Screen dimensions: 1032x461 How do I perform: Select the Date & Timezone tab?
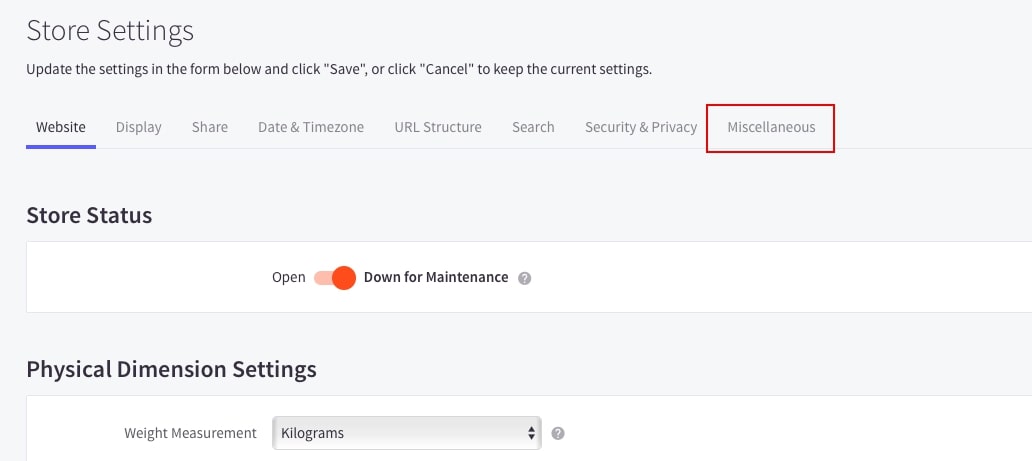coord(311,127)
